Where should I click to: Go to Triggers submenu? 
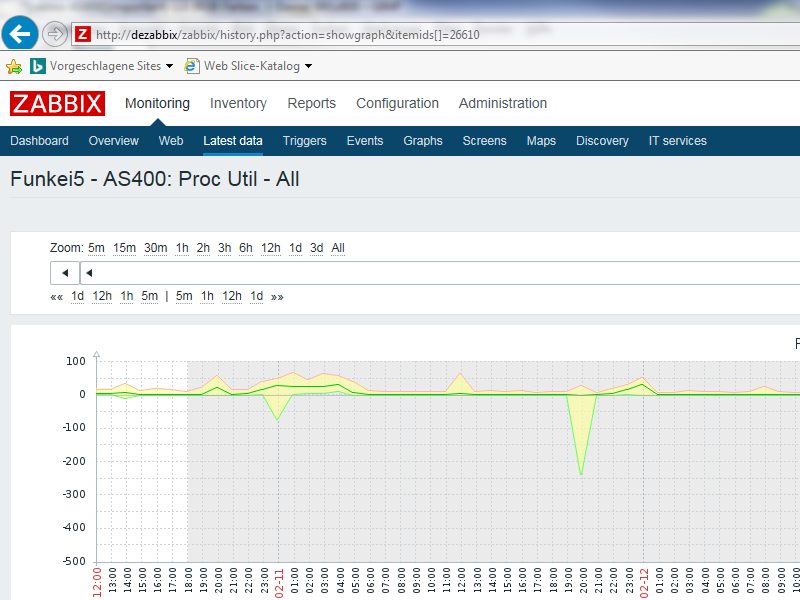[305, 141]
